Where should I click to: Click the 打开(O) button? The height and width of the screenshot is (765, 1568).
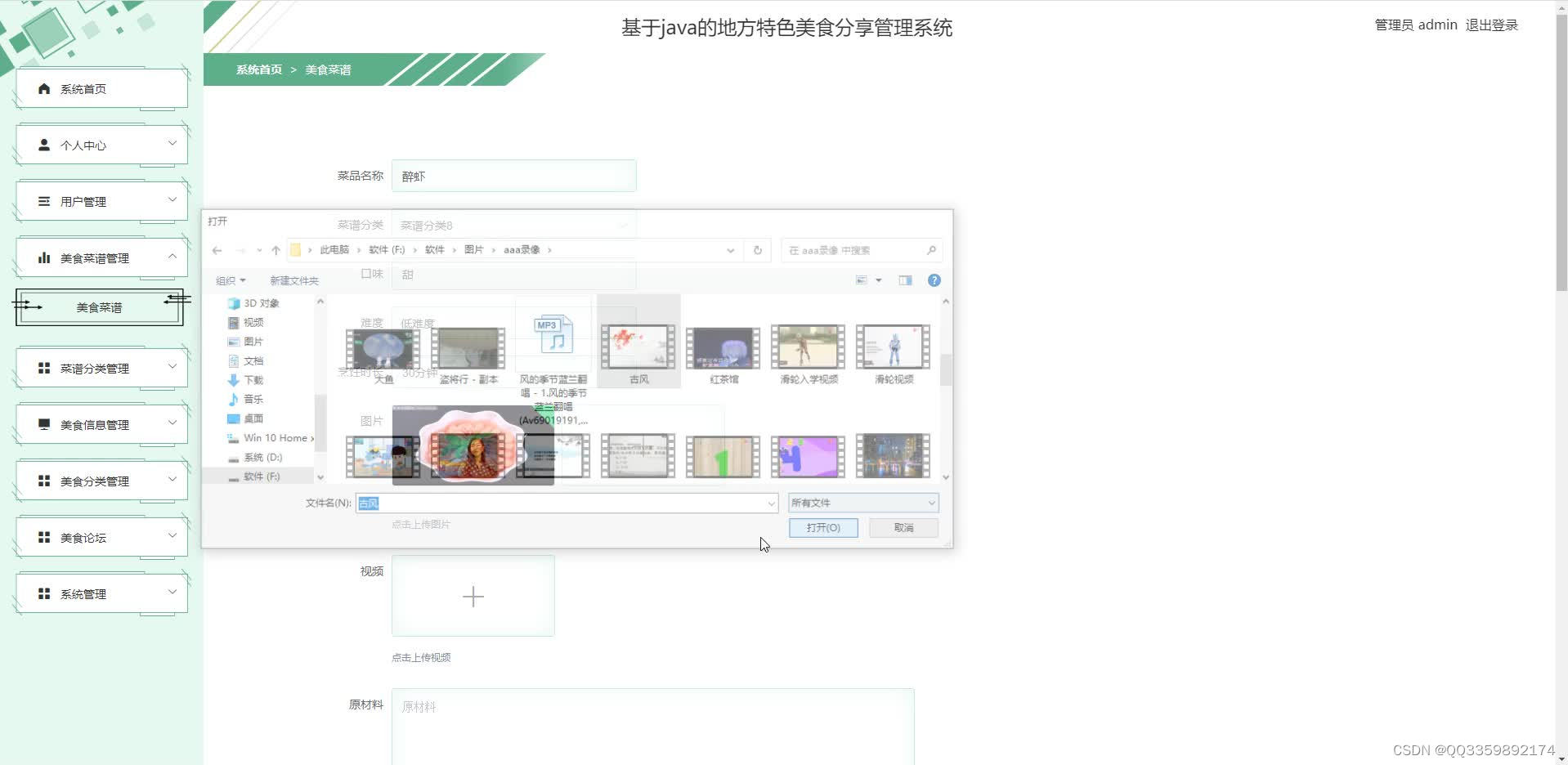[x=823, y=528]
